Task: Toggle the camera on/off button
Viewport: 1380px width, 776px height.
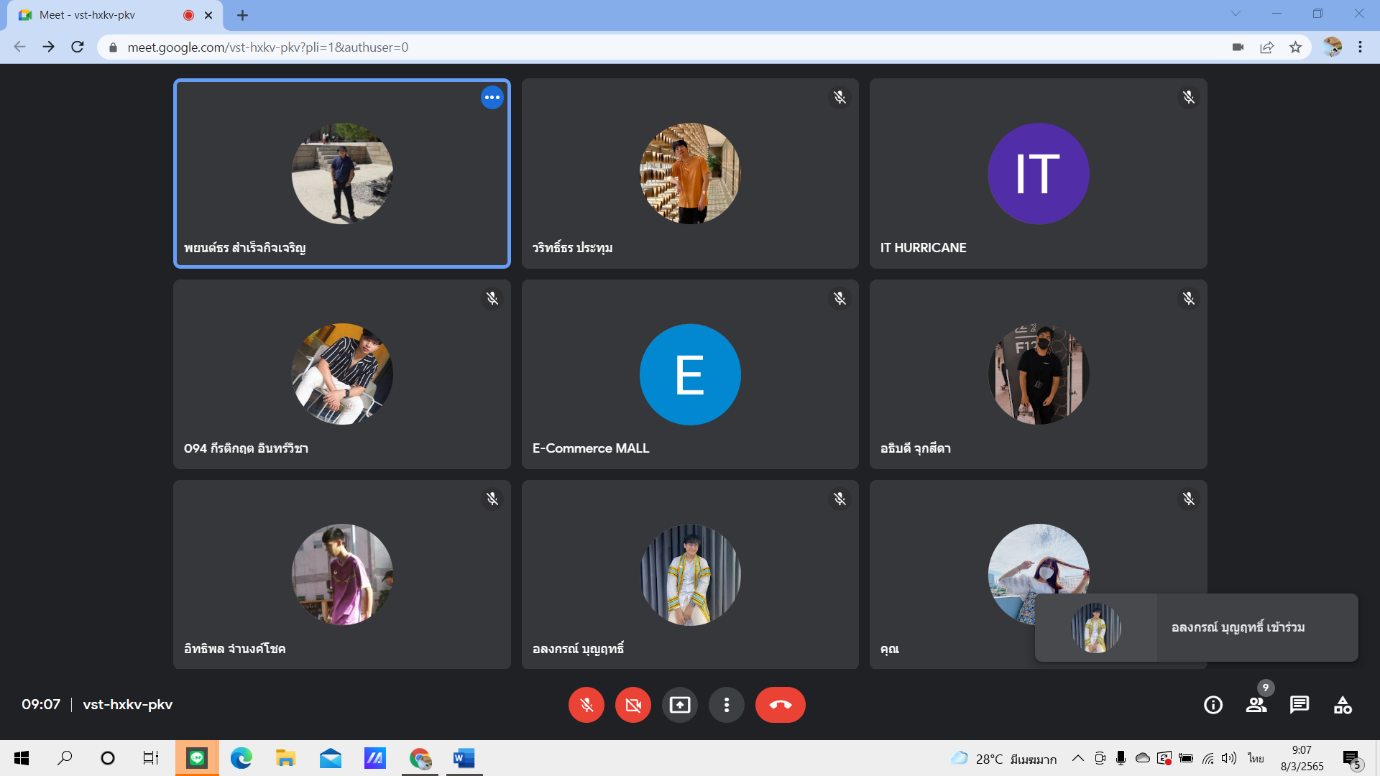Action: 633,705
